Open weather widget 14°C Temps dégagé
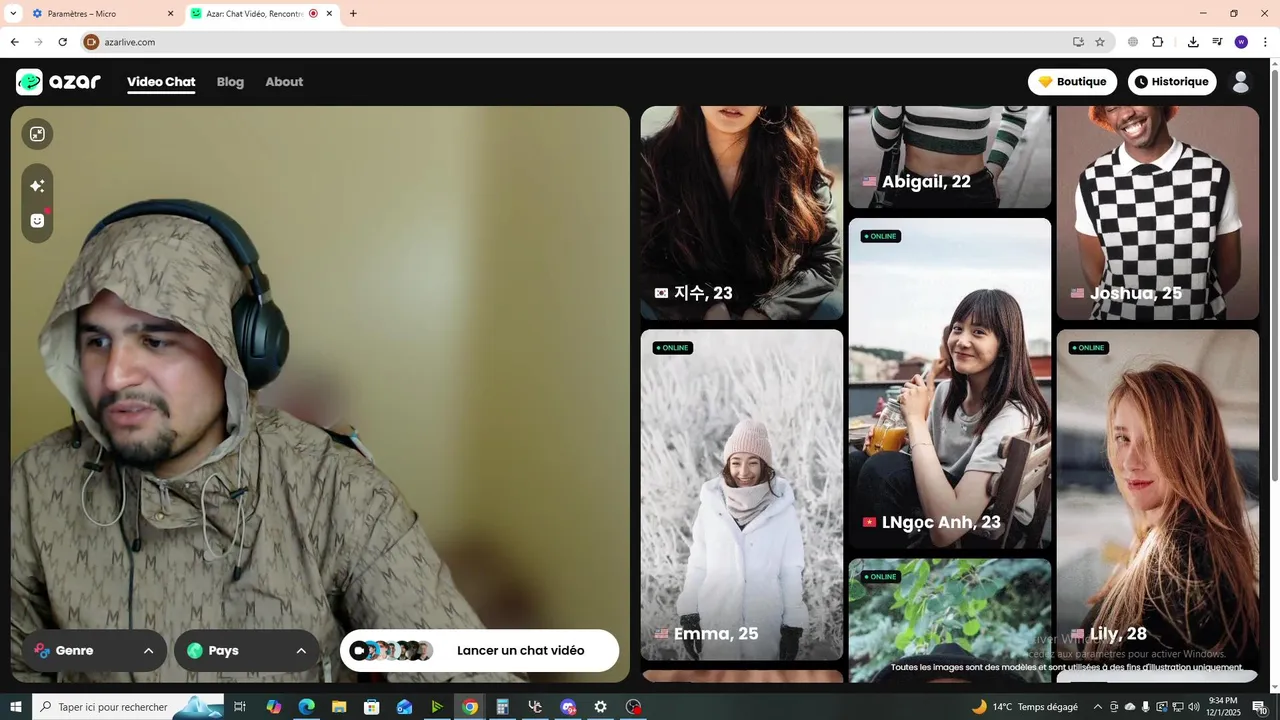 point(1024,707)
